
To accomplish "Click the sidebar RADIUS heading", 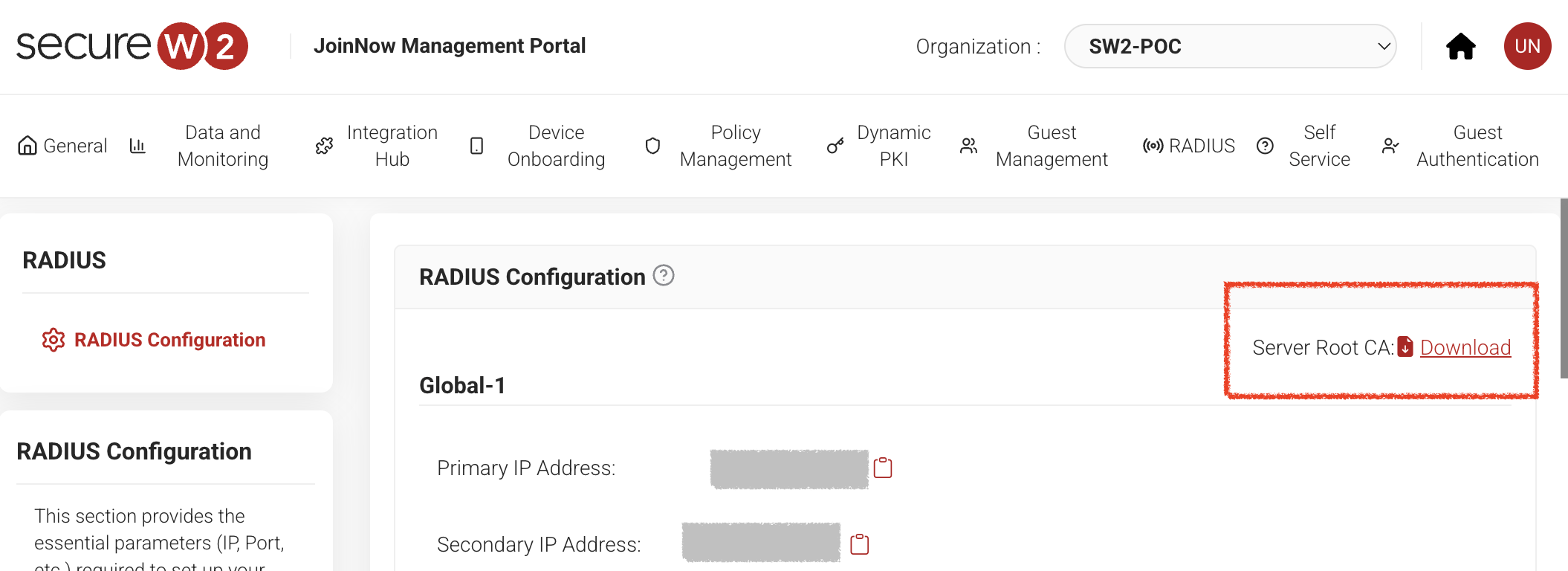I will 64,260.
